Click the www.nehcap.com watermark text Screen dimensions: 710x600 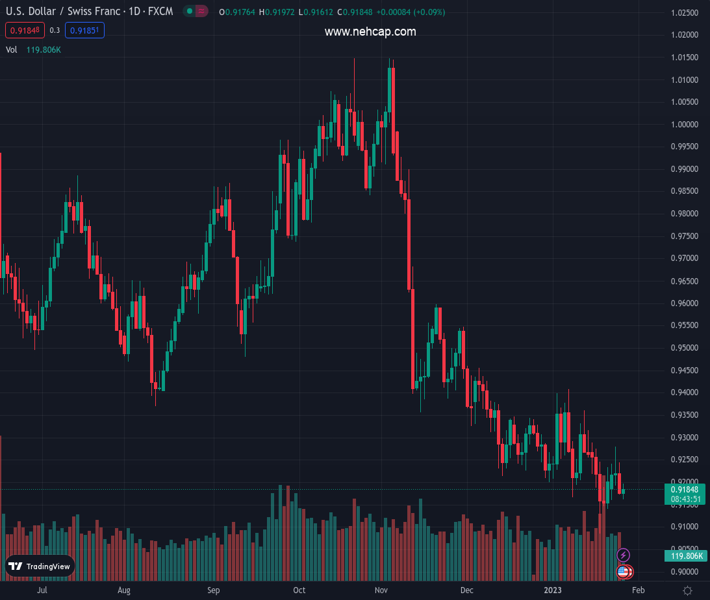370,32
